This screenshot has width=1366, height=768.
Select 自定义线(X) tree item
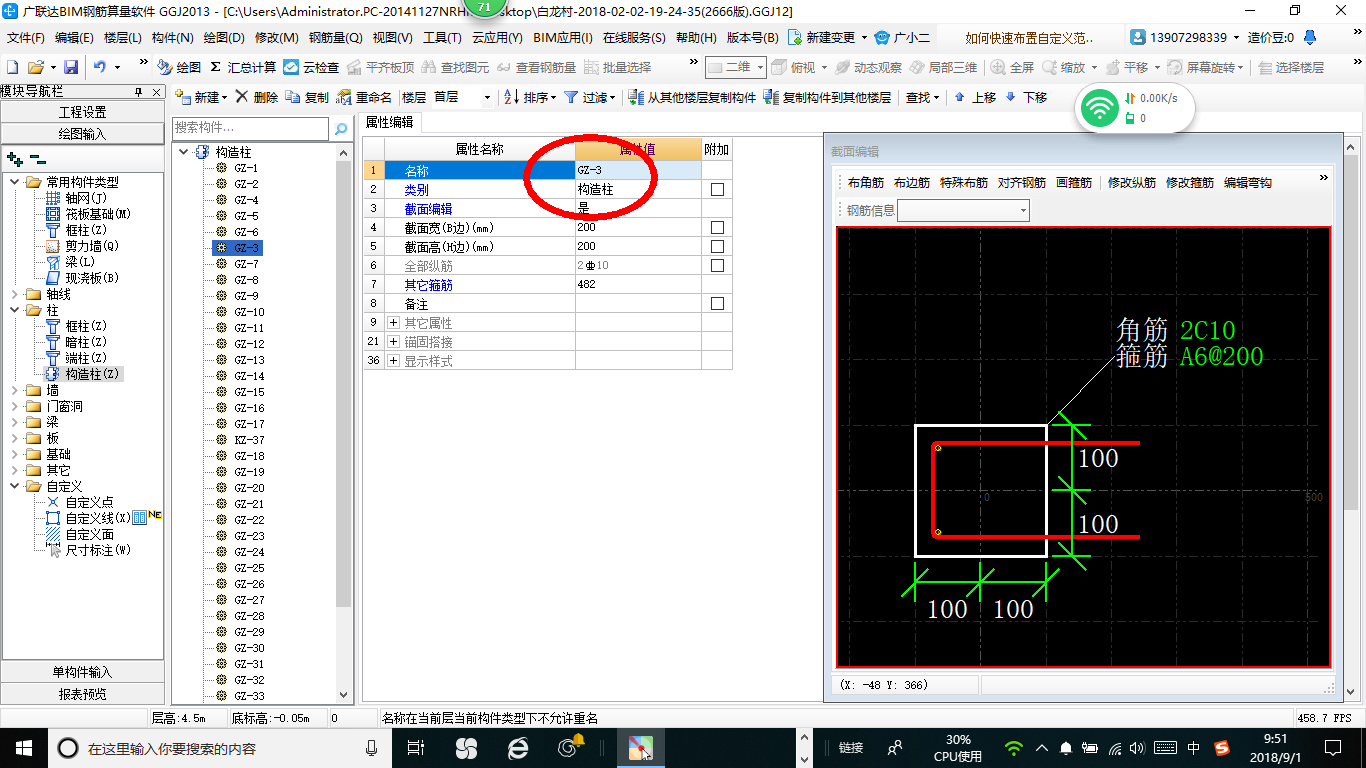coord(97,518)
